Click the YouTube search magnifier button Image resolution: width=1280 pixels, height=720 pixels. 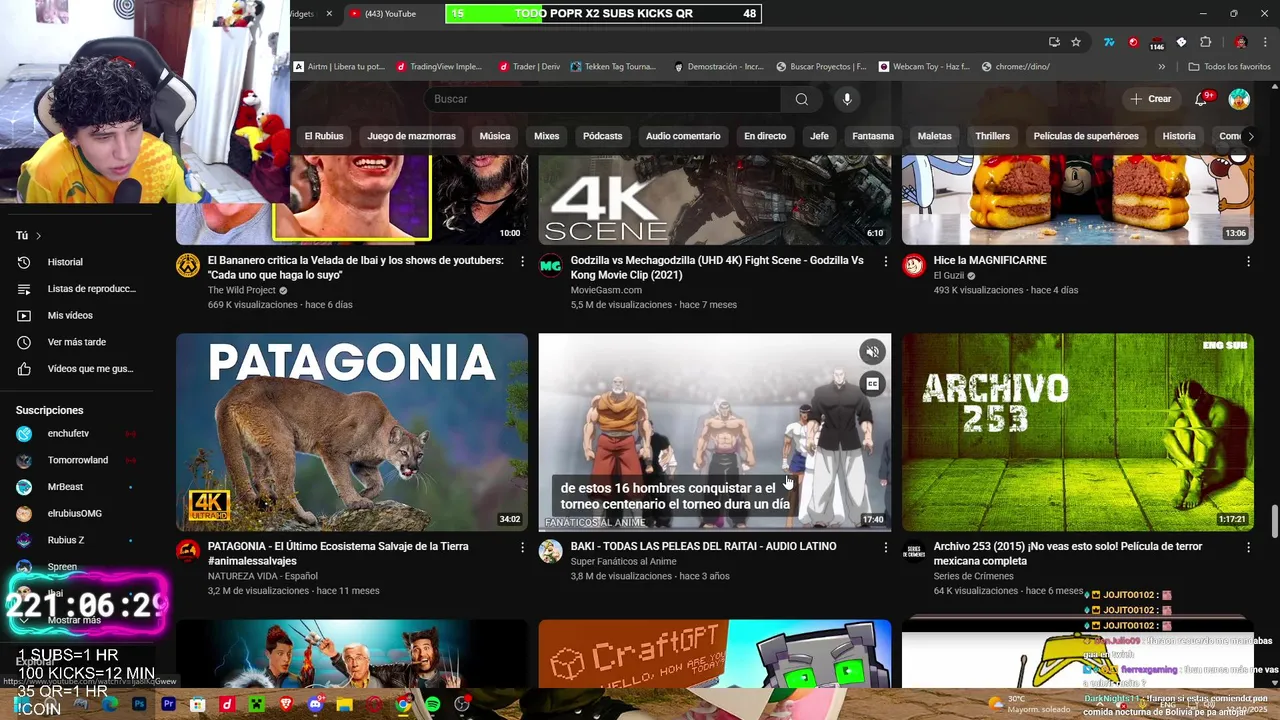pos(801,99)
